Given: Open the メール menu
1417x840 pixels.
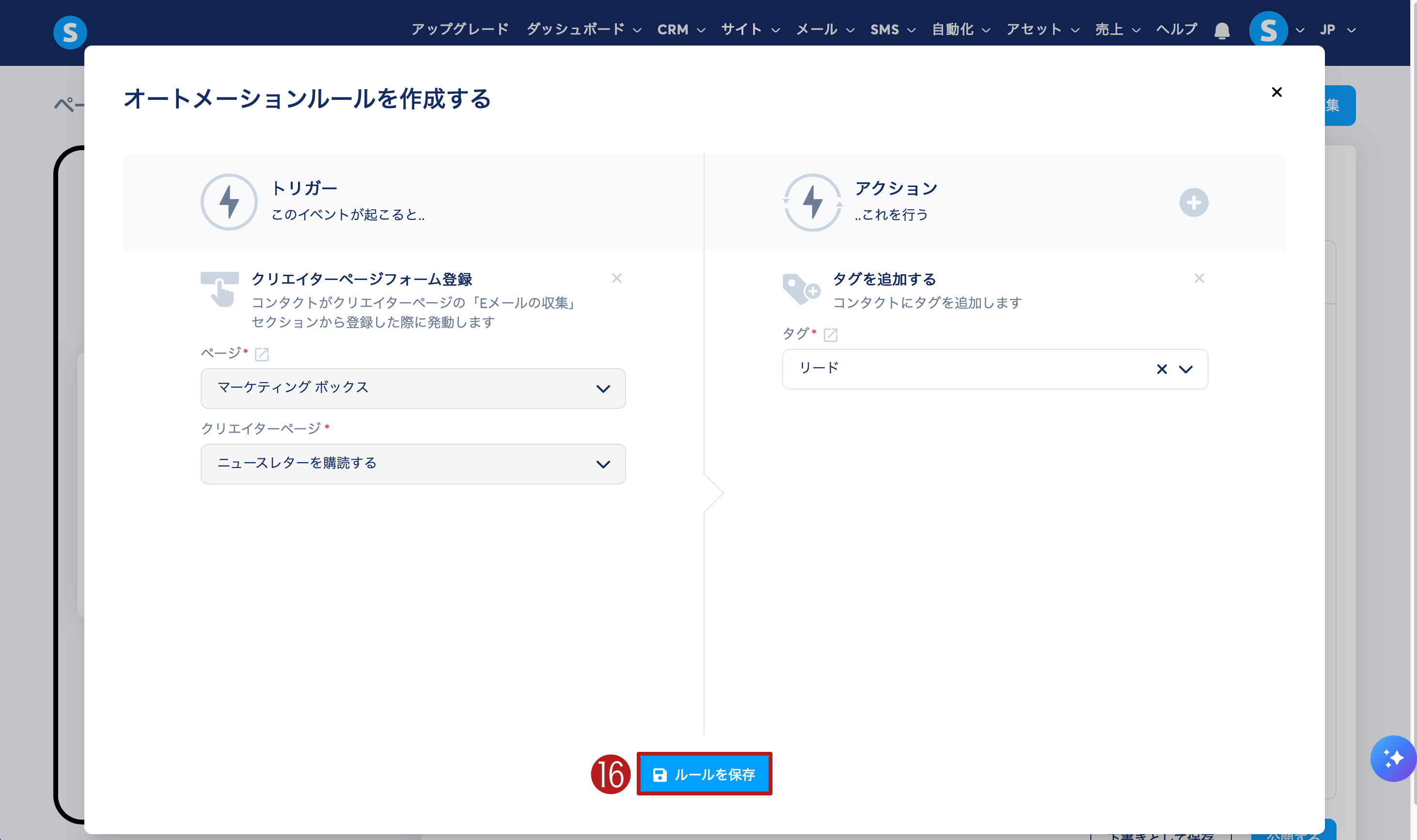Looking at the screenshot, I should [824, 30].
